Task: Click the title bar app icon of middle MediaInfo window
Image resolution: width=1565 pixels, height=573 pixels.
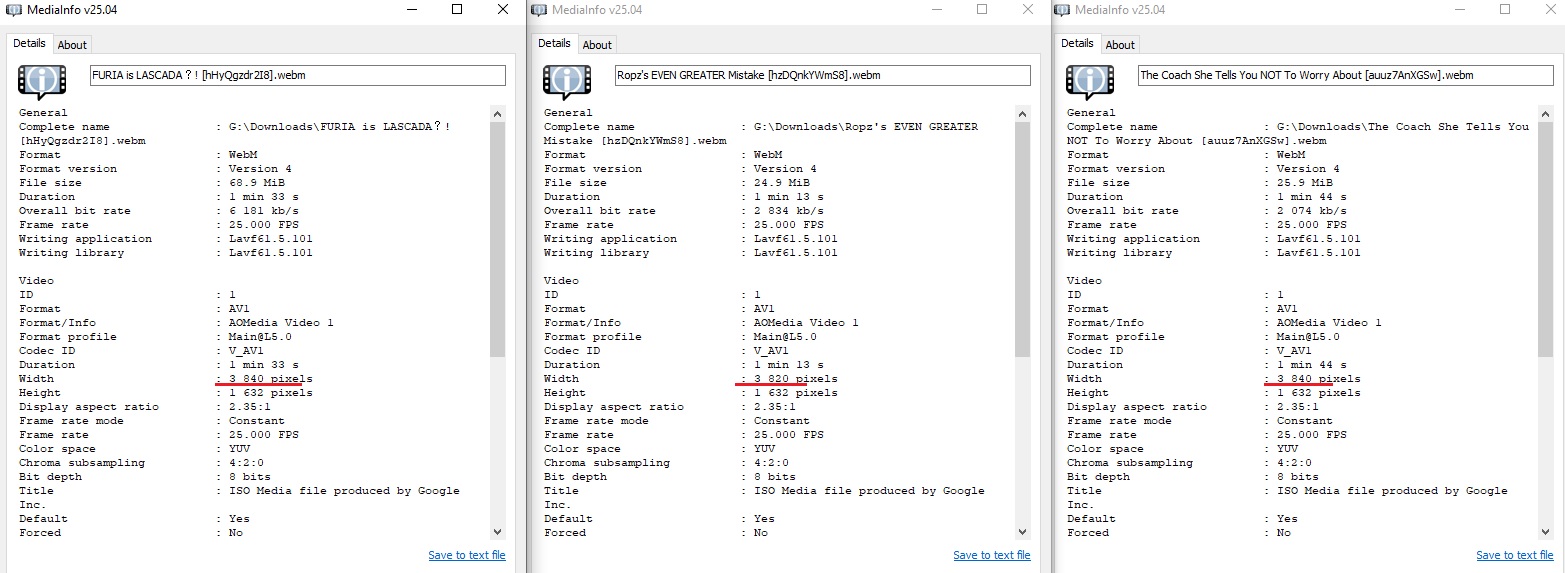Action: 539,10
